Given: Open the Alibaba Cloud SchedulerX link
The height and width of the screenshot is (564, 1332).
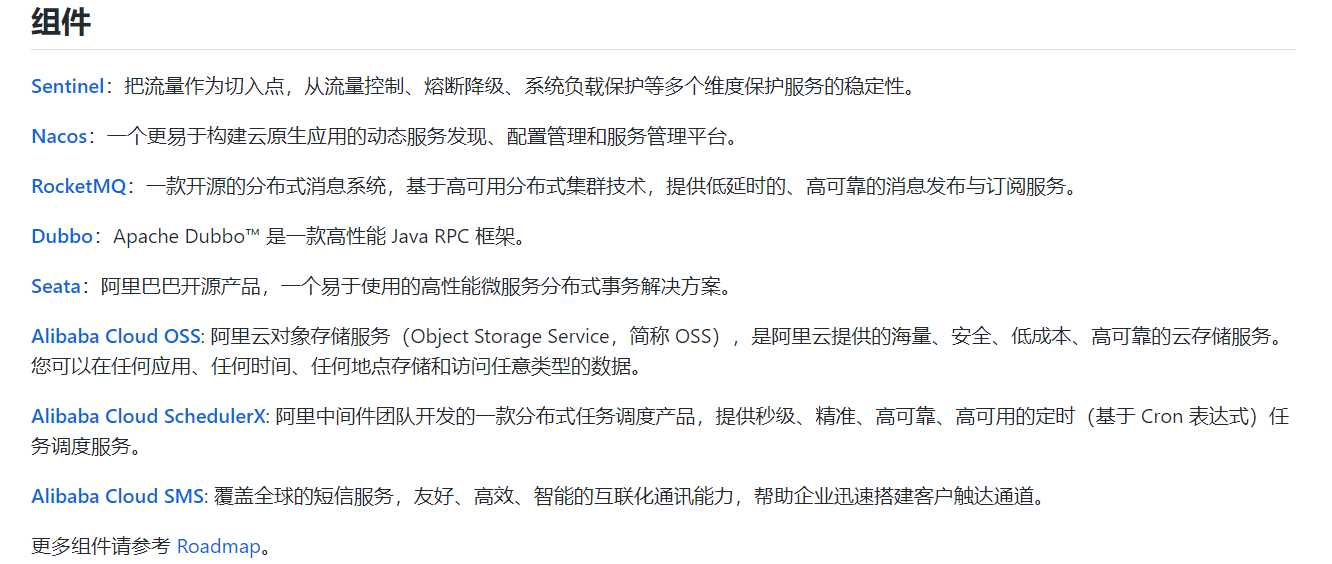Looking at the screenshot, I should (x=149, y=416).
